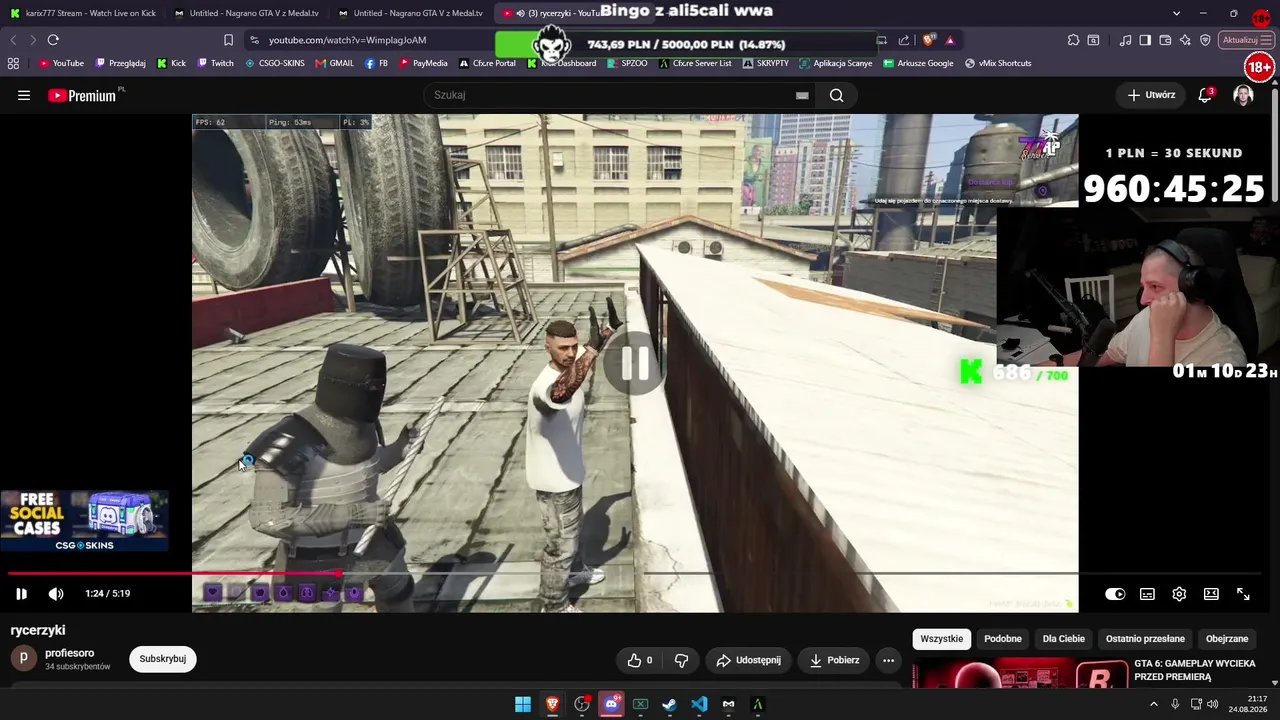Screen dimensions: 1280x720
Task: Open the Arkusze Google bookmark
Action: point(918,63)
